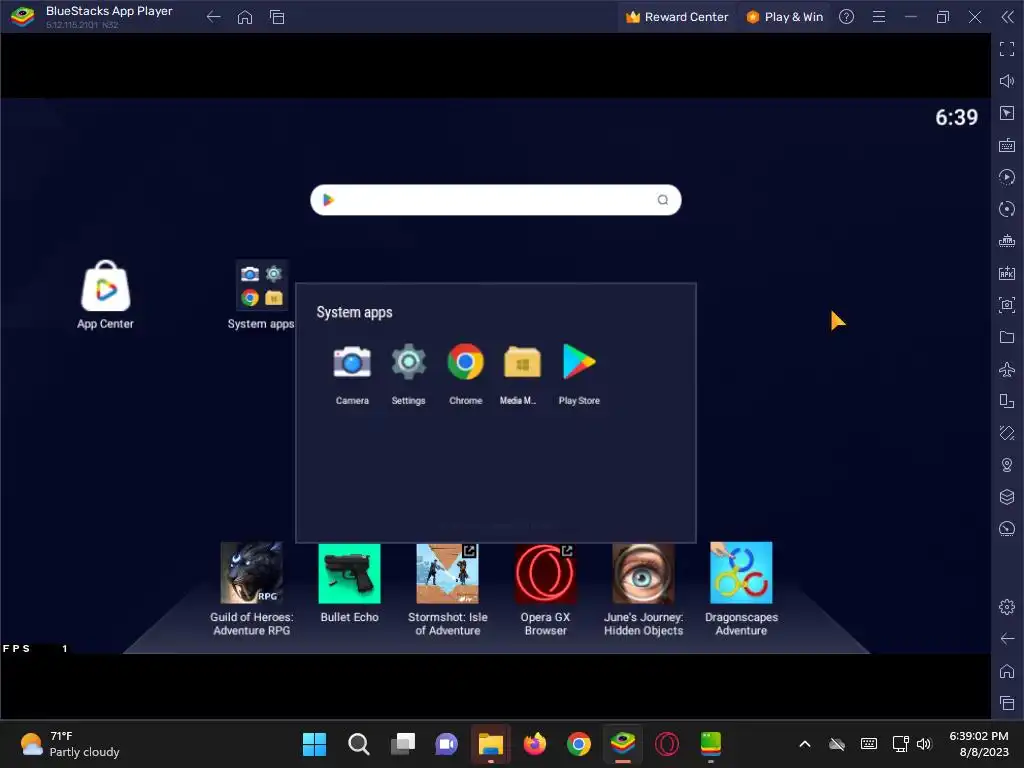
Task: Open Dragonscapes Adventure game
Action: [x=741, y=573]
